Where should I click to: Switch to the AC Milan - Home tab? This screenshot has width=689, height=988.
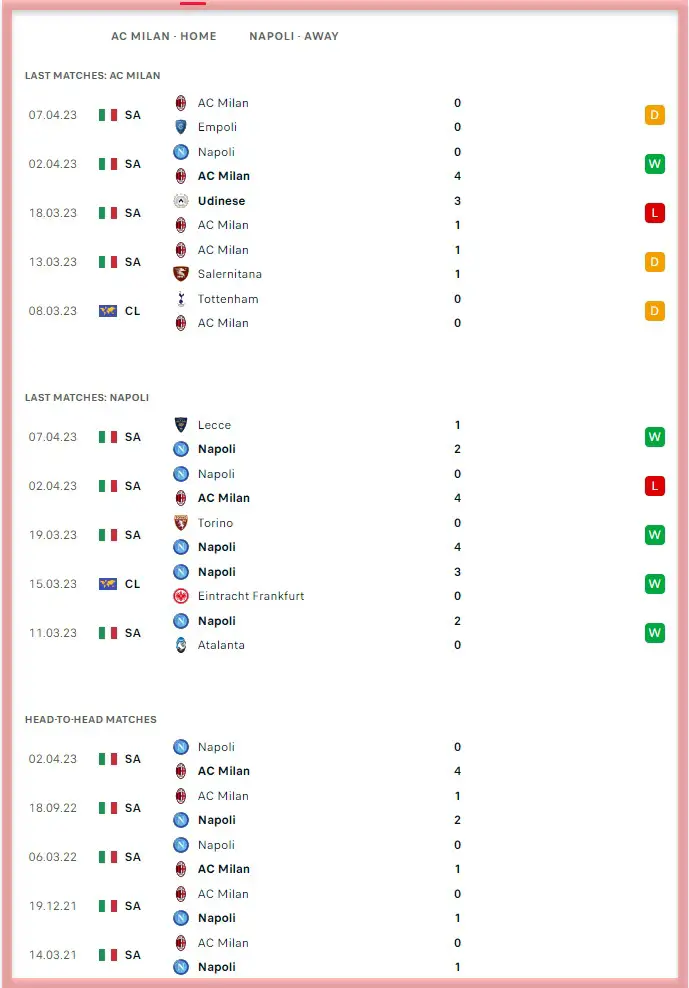[x=164, y=36]
